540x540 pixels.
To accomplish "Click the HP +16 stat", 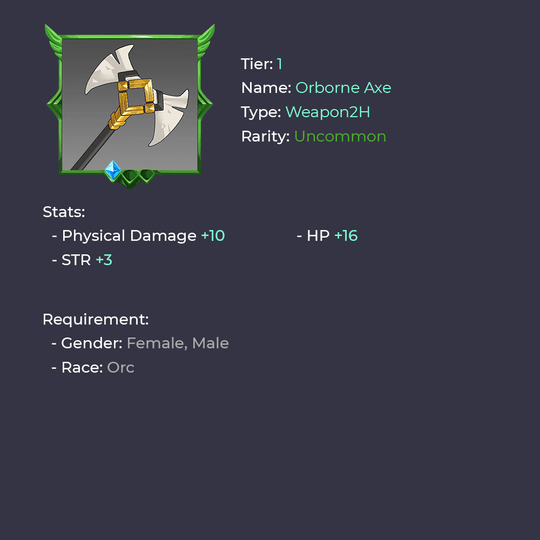I will (327, 236).
